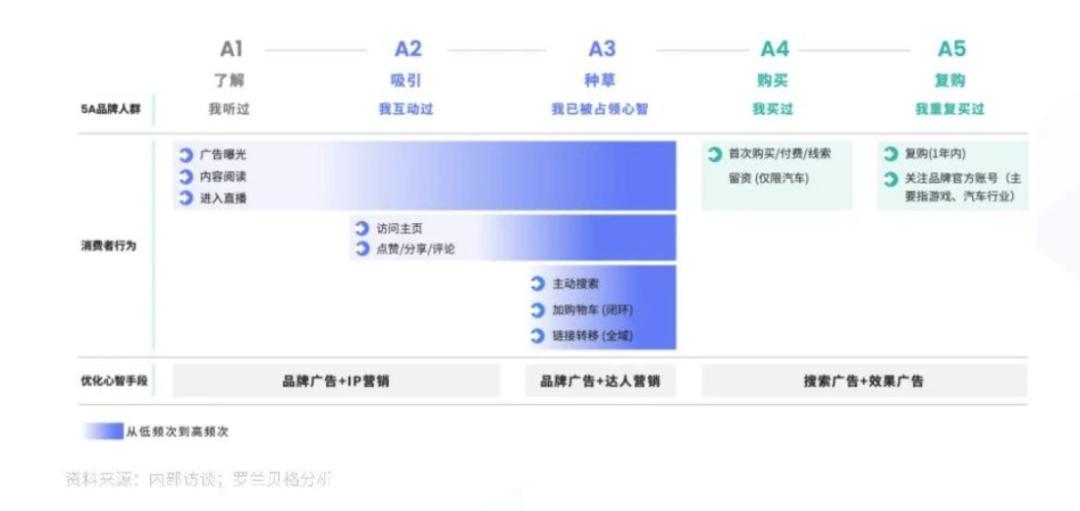
Task: Click the green icon beside 首次购买/付费/线索
Action: click(x=715, y=155)
